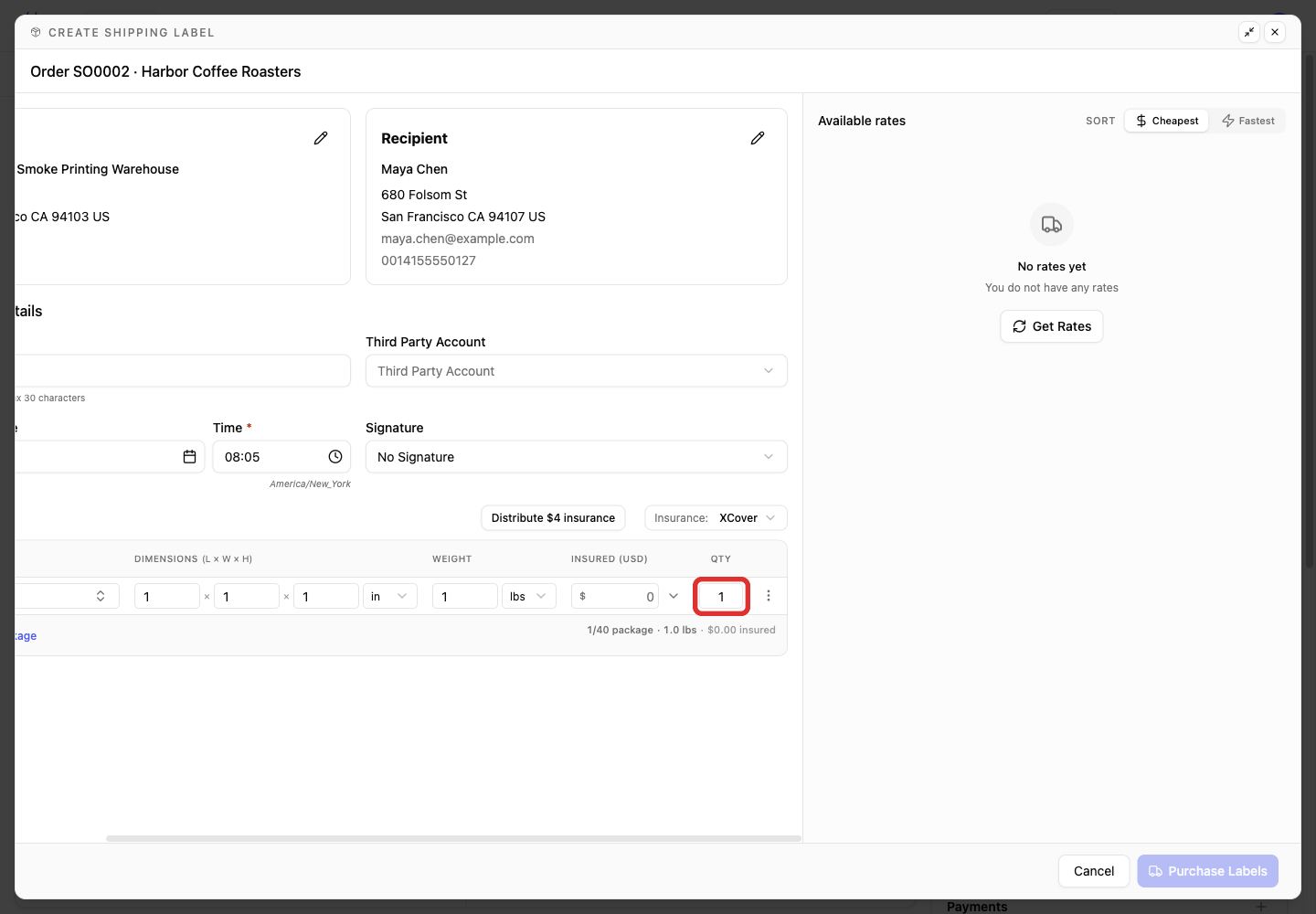Collapse the shipping label dialog
Image resolution: width=1316 pixels, height=914 pixels.
pyautogui.click(x=1249, y=32)
